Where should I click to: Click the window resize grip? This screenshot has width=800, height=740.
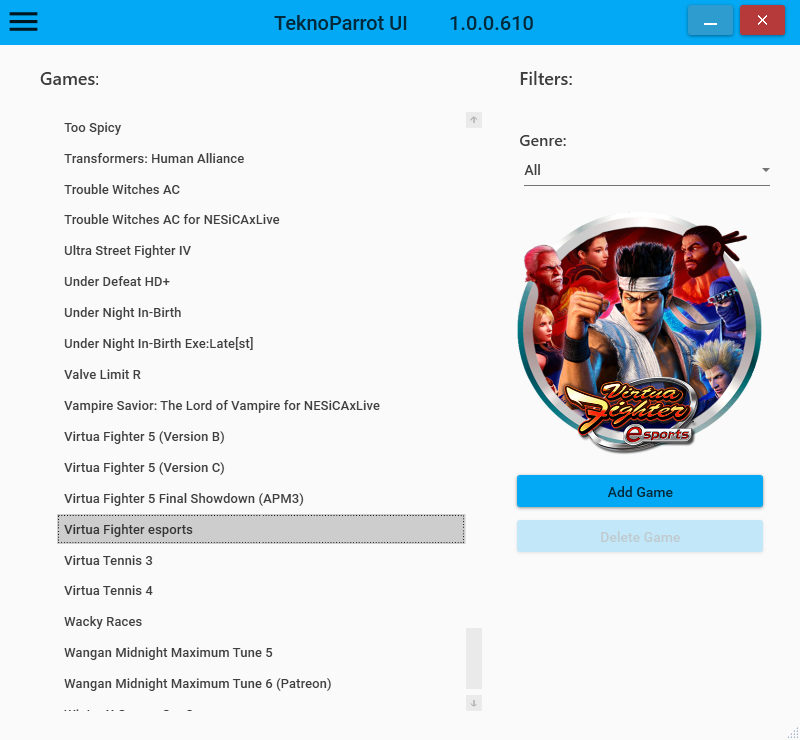[x=793, y=733]
